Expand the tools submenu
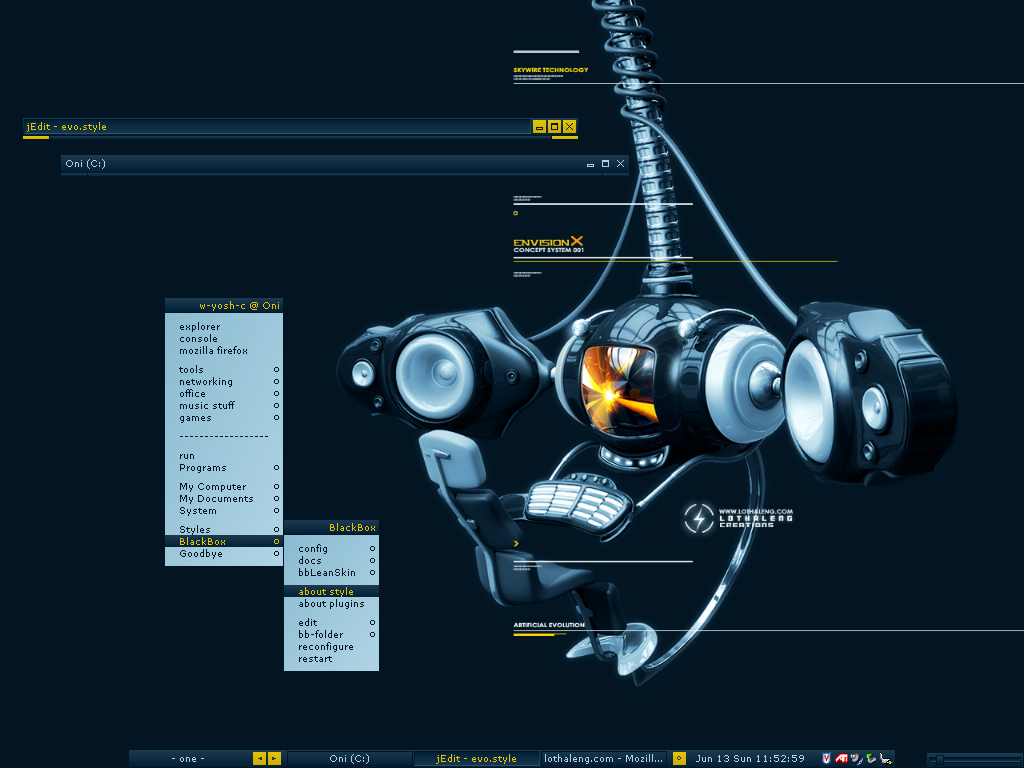Screen dimensions: 1024x768 click(x=224, y=370)
